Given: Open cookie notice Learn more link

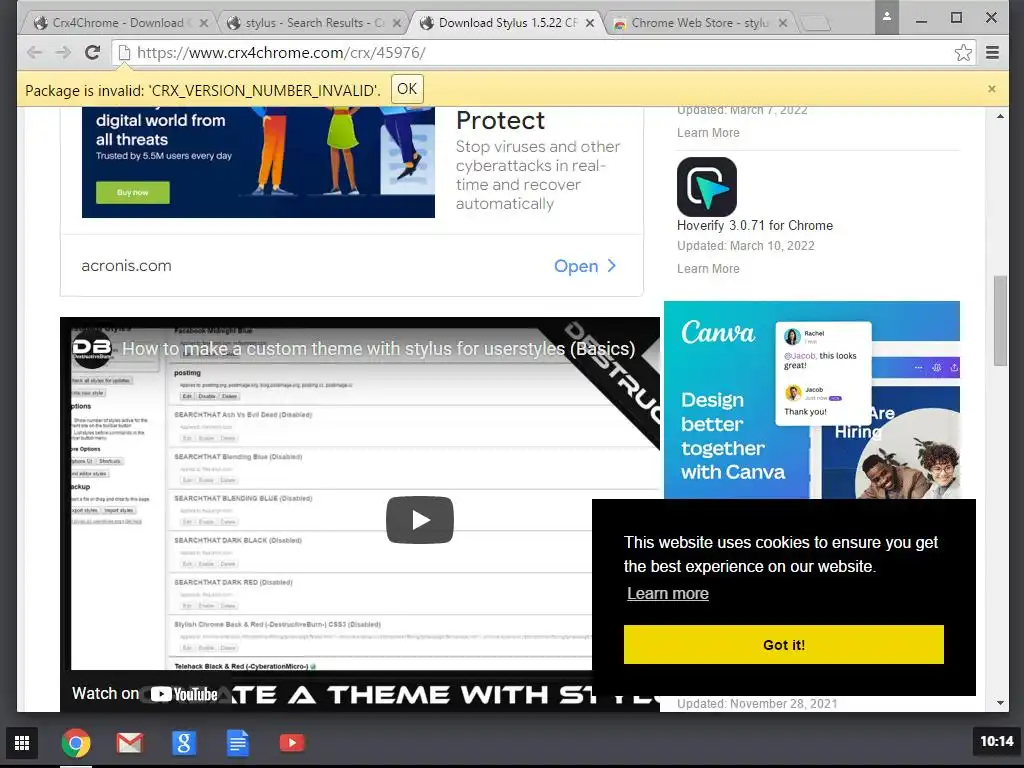Looking at the screenshot, I should click(x=667, y=593).
